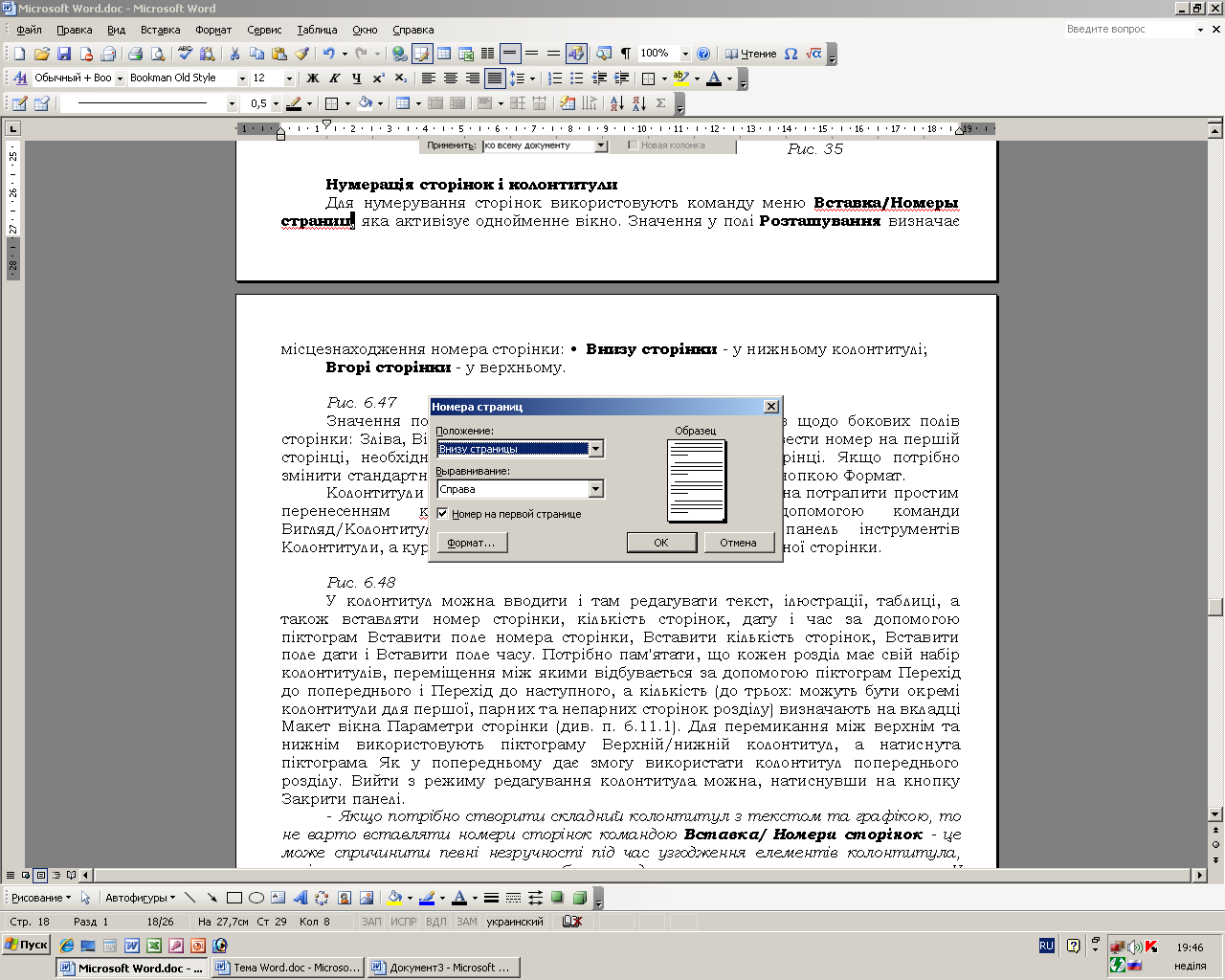Insert symbol using the Omega icon

pyautogui.click(x=791, y=54)
